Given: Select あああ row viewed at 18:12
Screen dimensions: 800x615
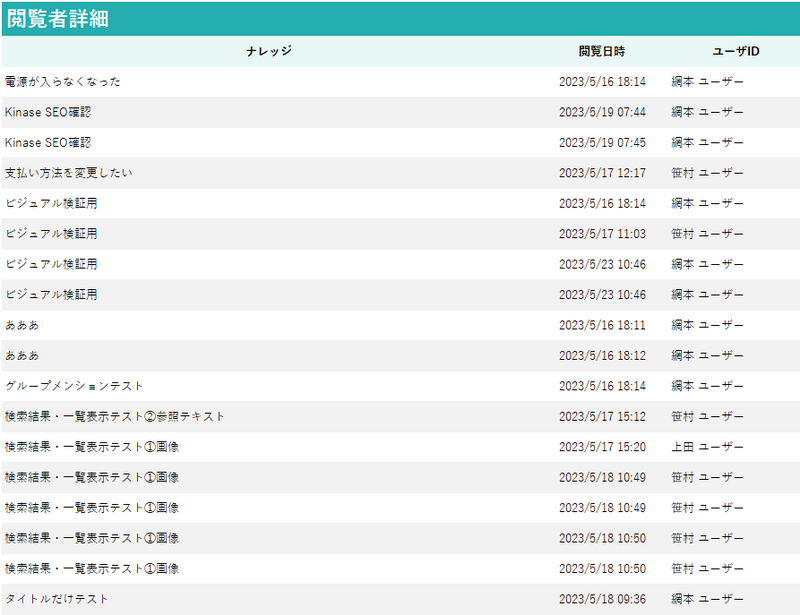Looking at the screenshot, I should pyautogui.click(x=22, y=356).
